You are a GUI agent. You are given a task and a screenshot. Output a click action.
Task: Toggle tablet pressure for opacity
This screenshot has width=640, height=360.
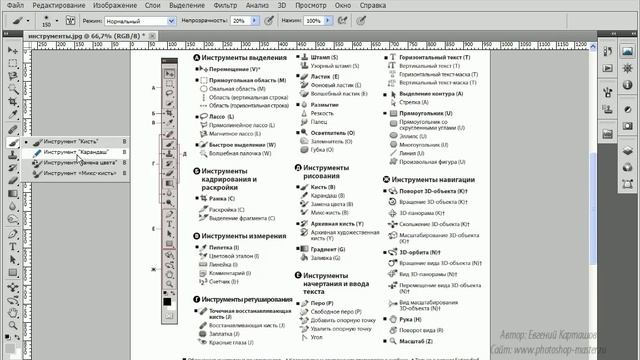[x=269, y=20]
